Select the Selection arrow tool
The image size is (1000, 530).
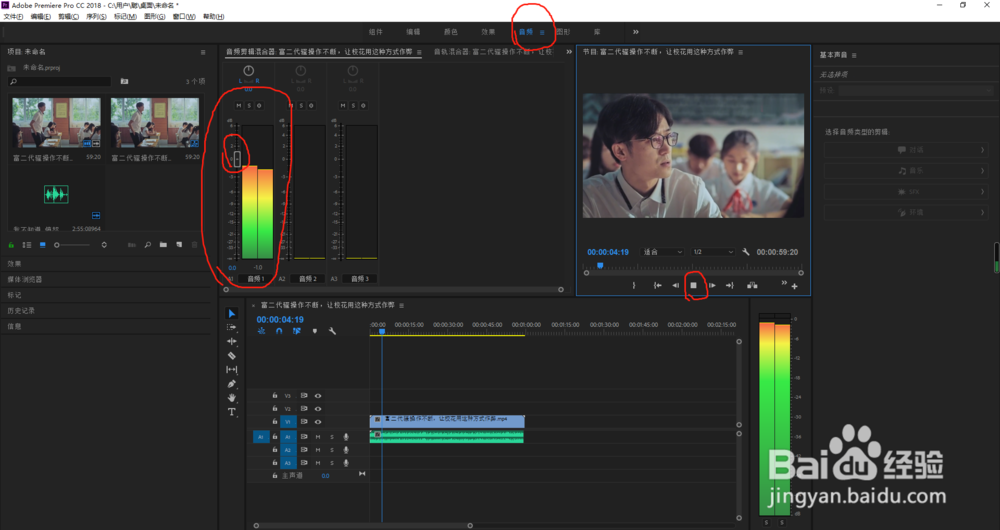pyautogui.click(x=232, y=313)
